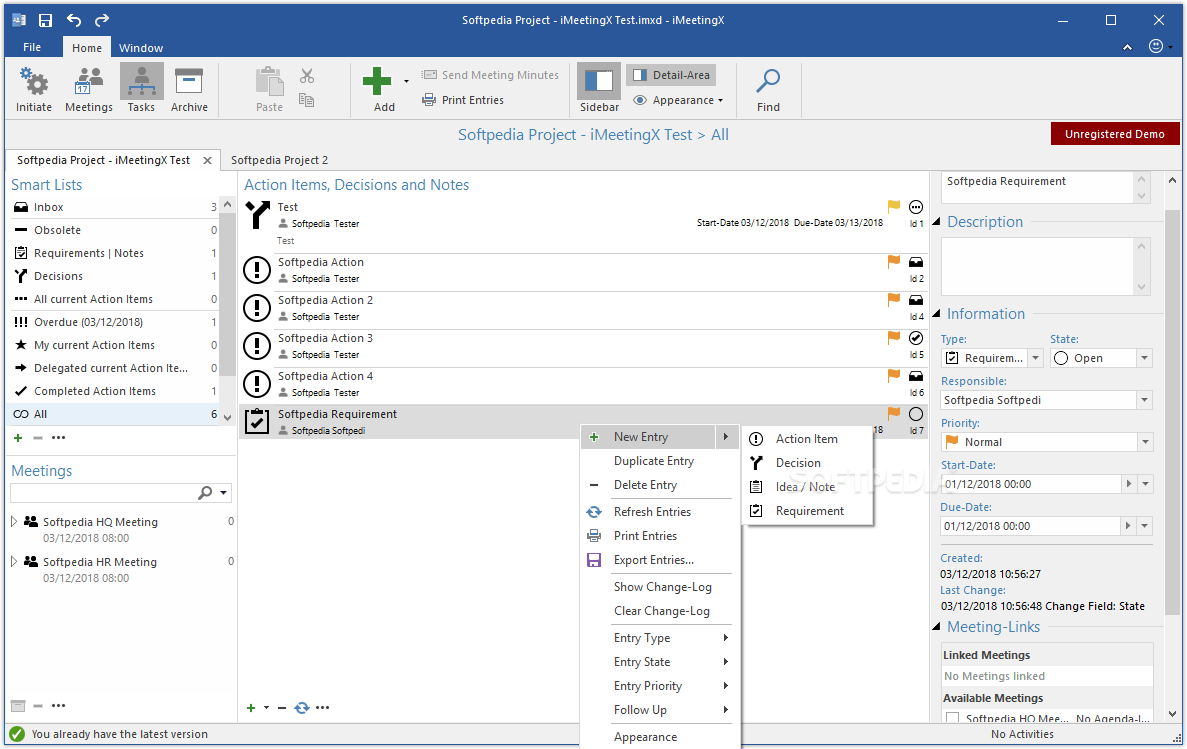This screenshot has width=1187, height=749.
Task: Choose Duplicate Entry in context menu
Action: 653,460
